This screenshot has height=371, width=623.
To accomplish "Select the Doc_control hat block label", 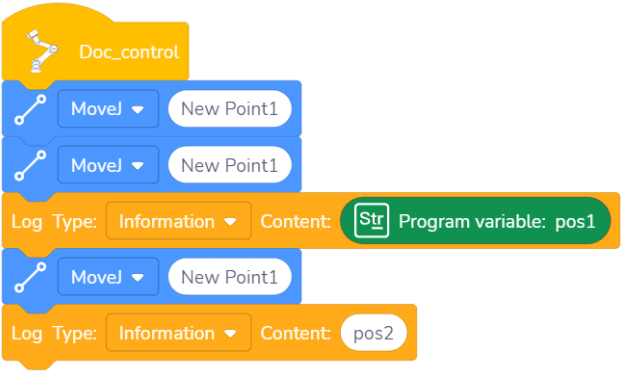I will [129, 52].
